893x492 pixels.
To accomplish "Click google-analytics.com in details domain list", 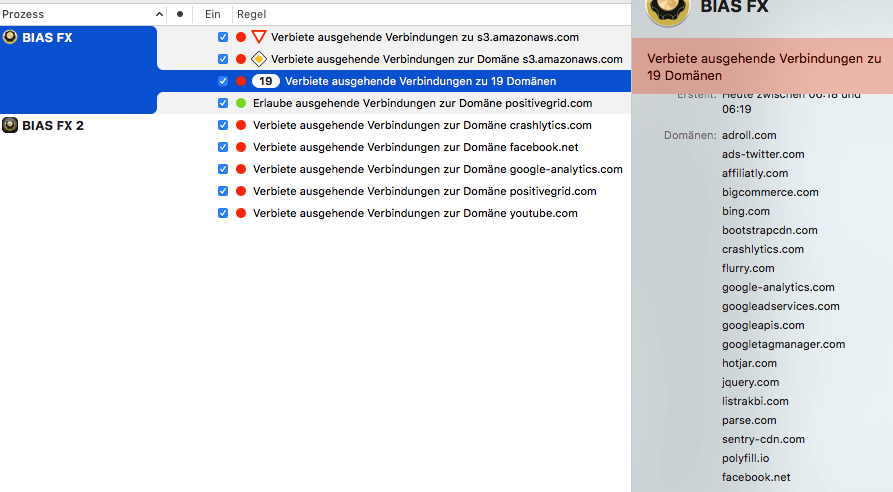I will click(778, 287).
